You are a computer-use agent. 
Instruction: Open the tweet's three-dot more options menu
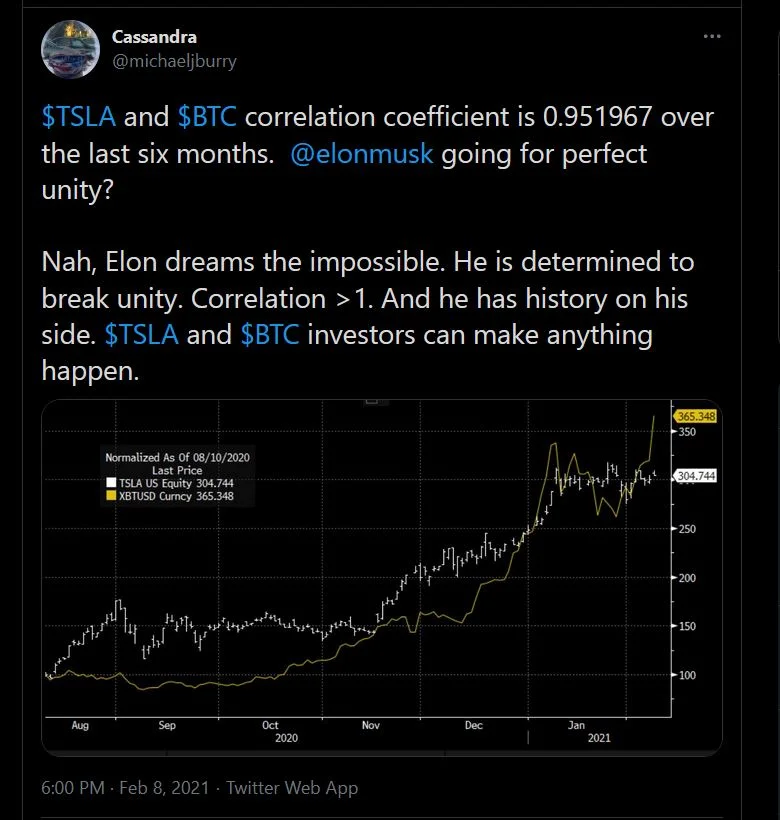click(712, 36)
